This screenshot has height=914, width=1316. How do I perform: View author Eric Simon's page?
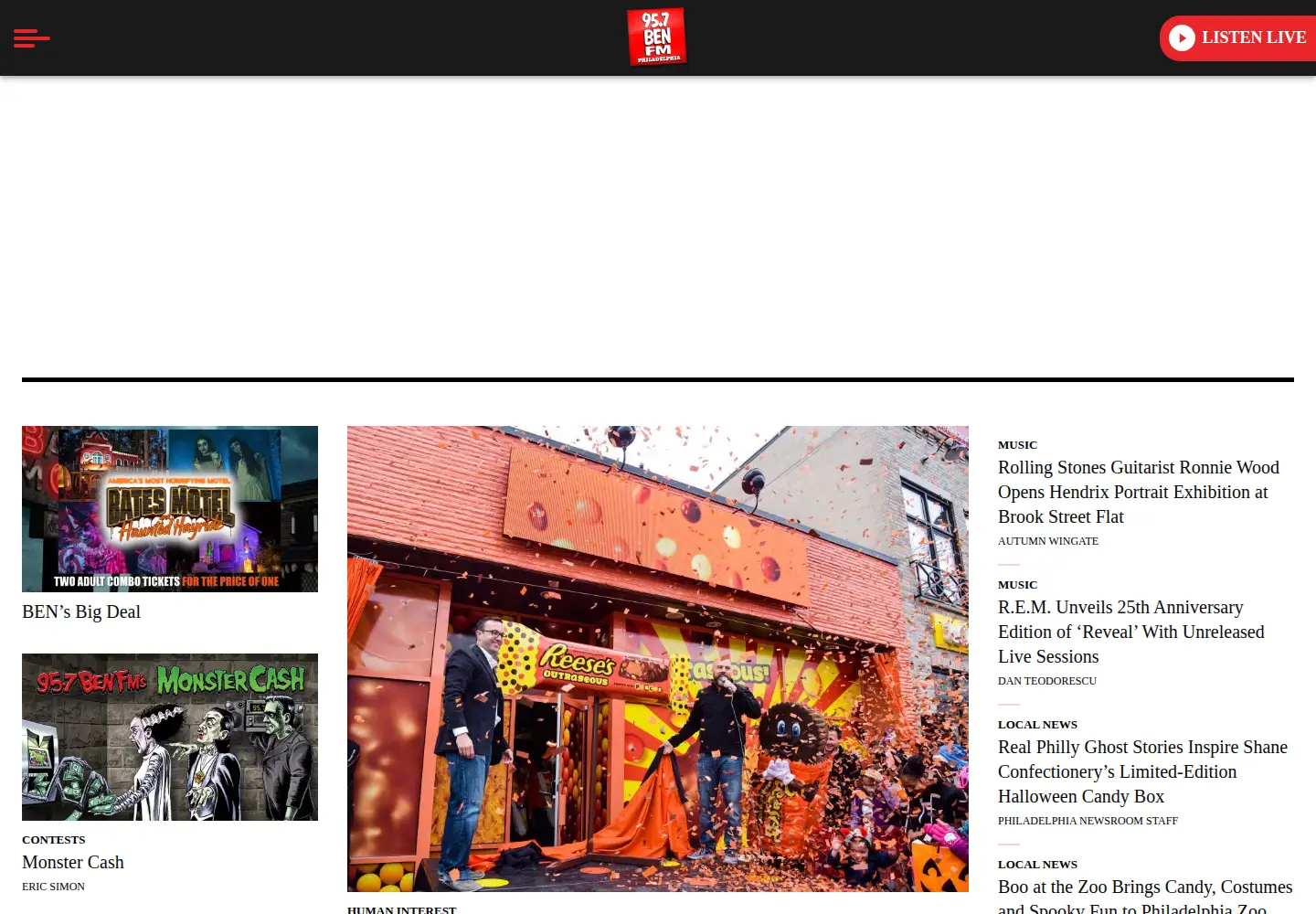tap(54, 887)
